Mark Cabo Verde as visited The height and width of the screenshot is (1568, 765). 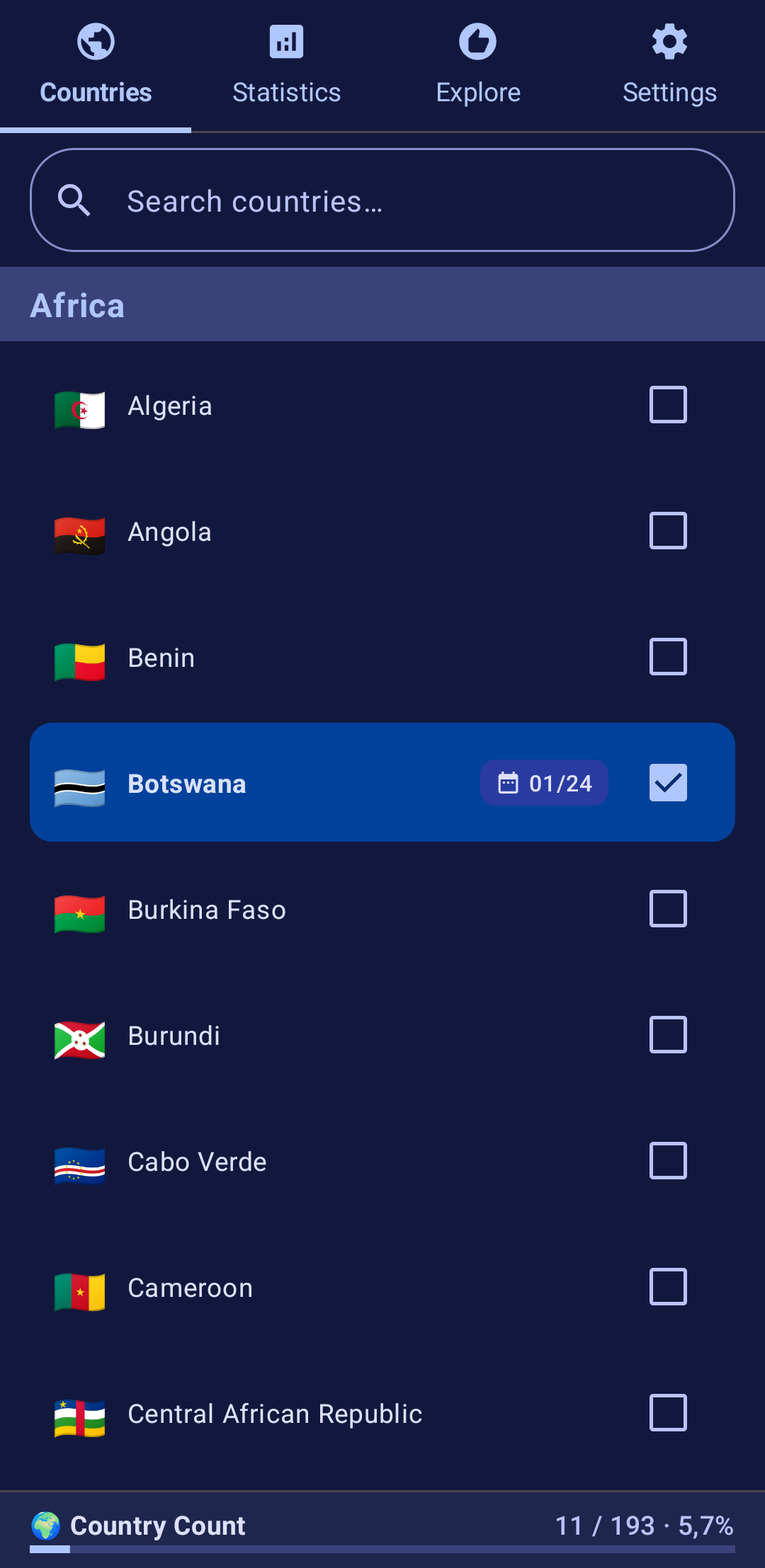tap(668, 1161)
